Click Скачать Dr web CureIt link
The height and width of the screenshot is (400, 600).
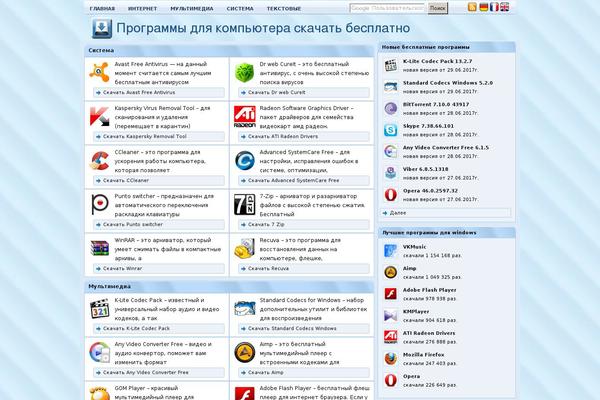click(303, 93)
